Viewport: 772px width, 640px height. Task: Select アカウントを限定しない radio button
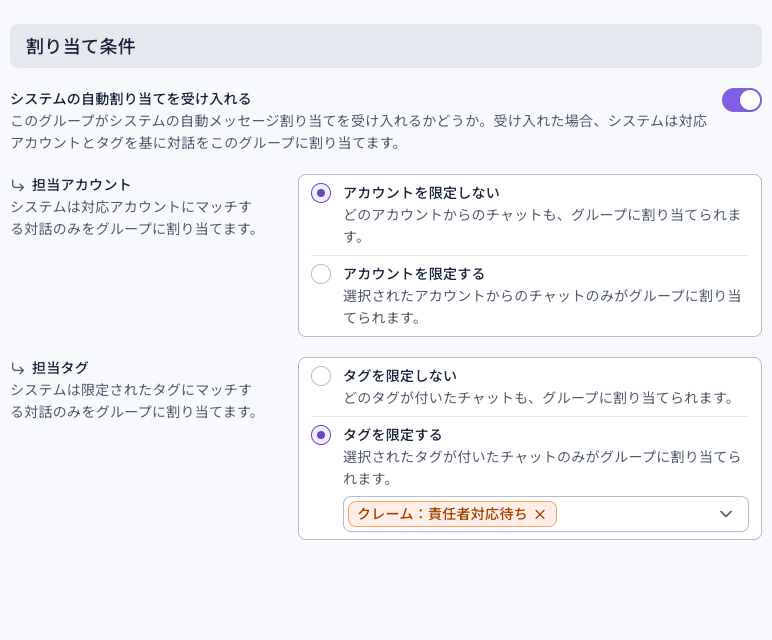click(x=321, y=193)
